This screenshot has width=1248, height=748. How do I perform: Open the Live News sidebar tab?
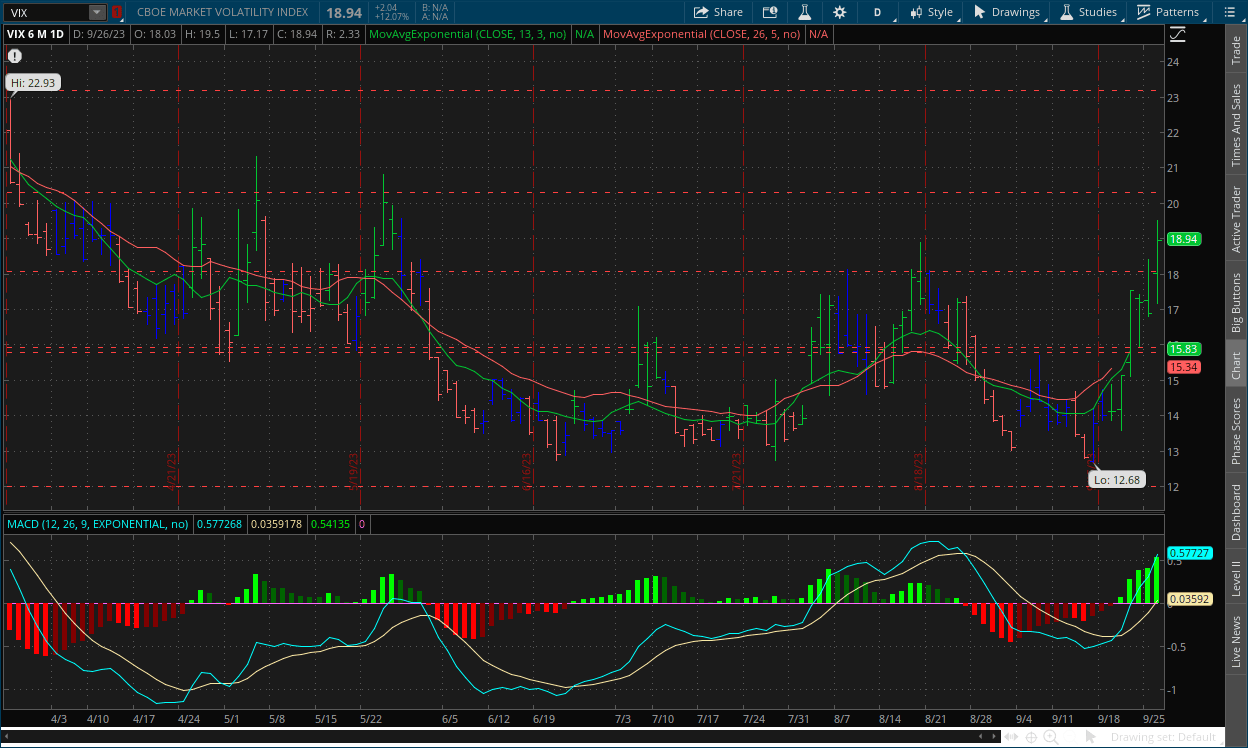click(1236, 641)
